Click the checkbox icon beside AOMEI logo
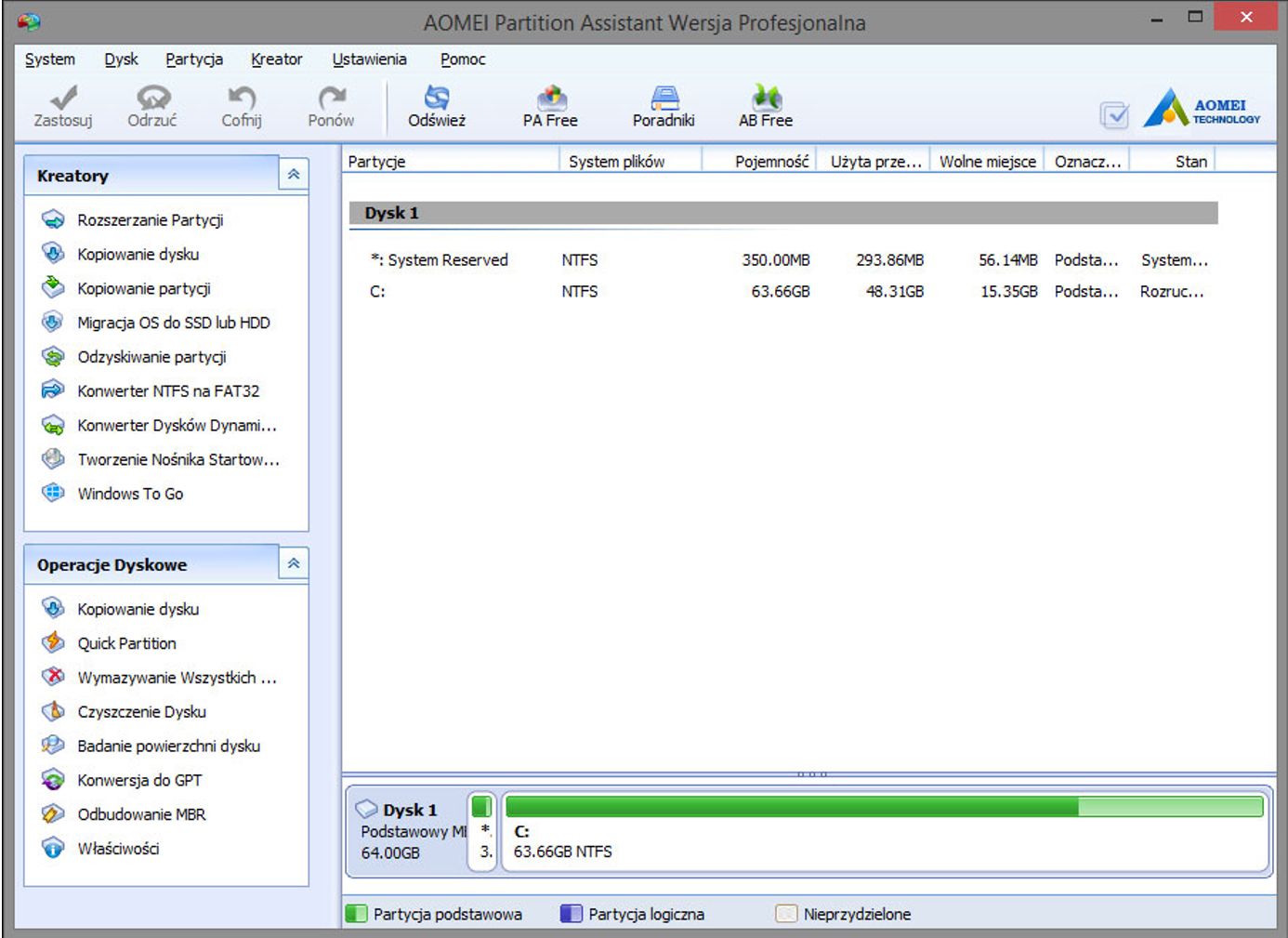Viewport: 1288px width, 938px height. (x=1113, y=114)
